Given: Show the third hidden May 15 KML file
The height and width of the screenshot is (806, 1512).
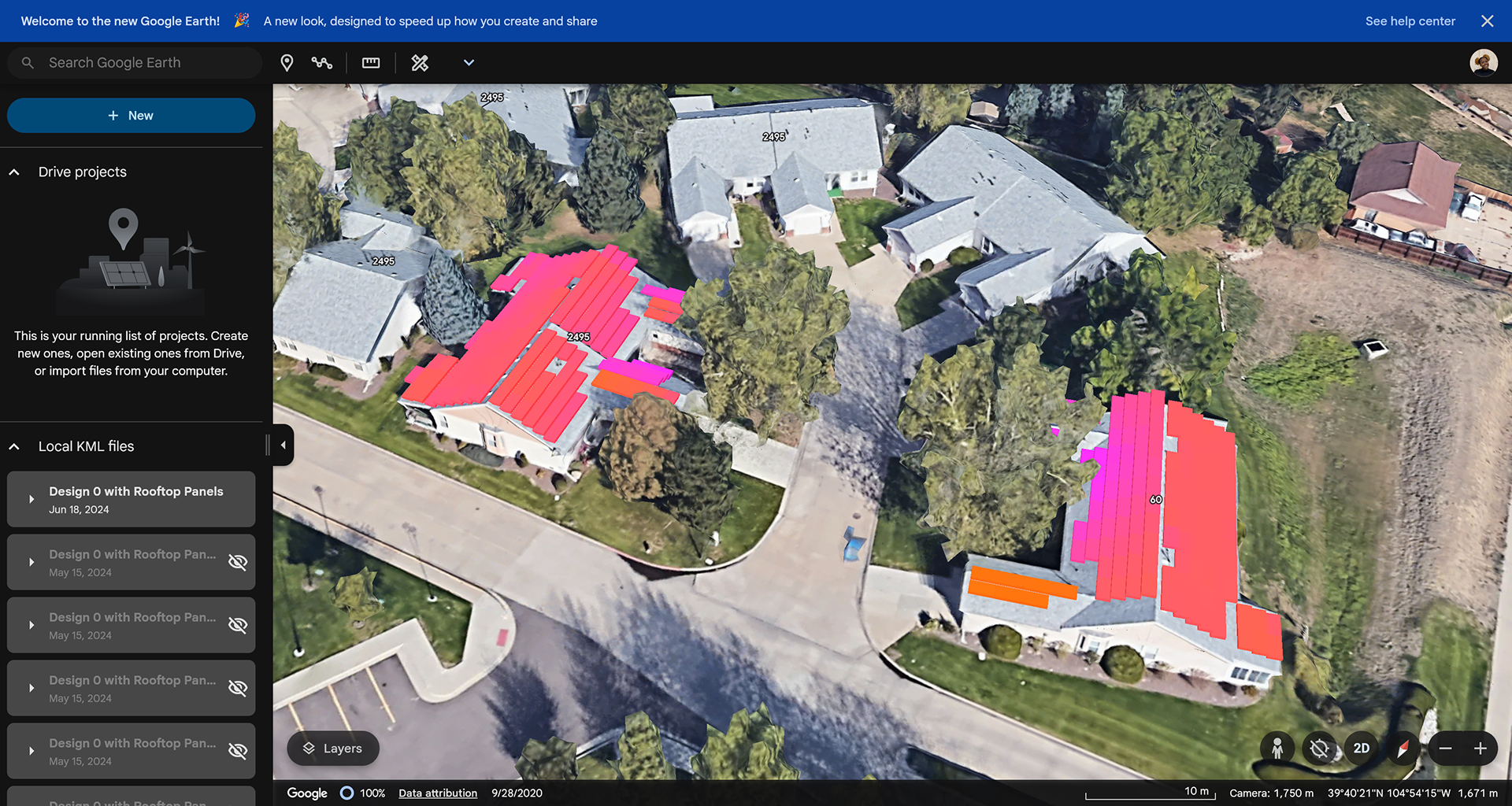Looking at the screenshot, I should 238,688.
